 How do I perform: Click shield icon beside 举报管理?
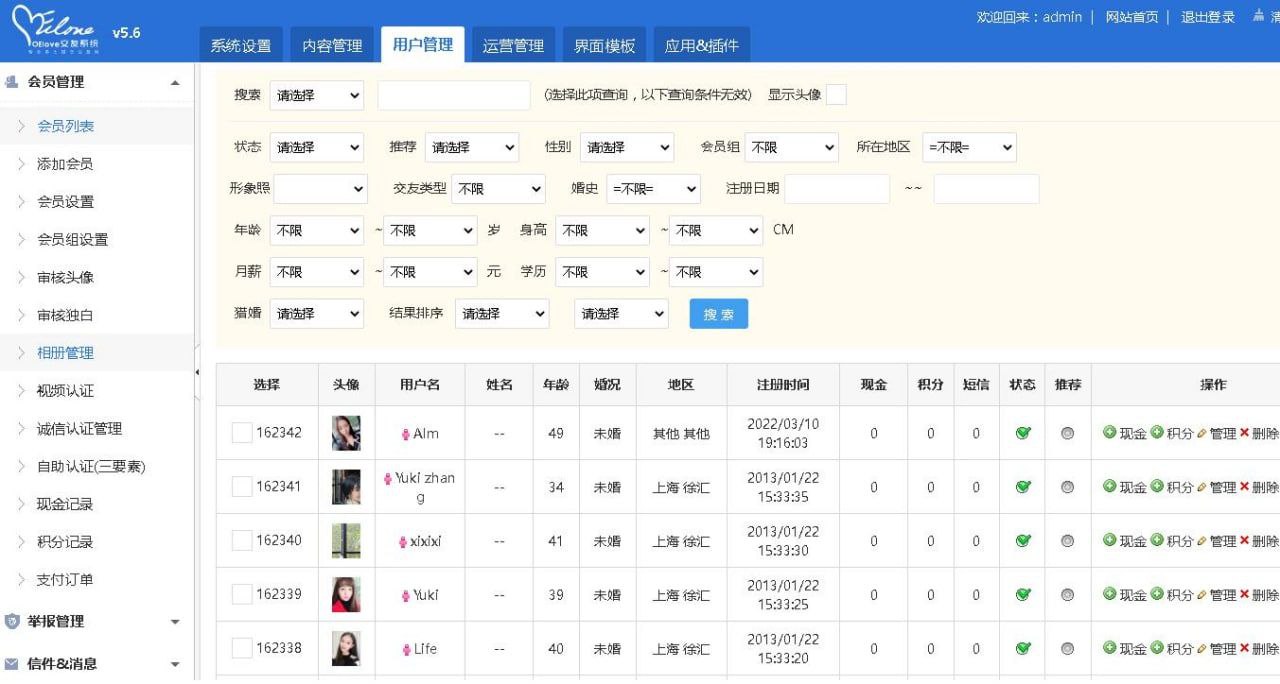(12, 622)
